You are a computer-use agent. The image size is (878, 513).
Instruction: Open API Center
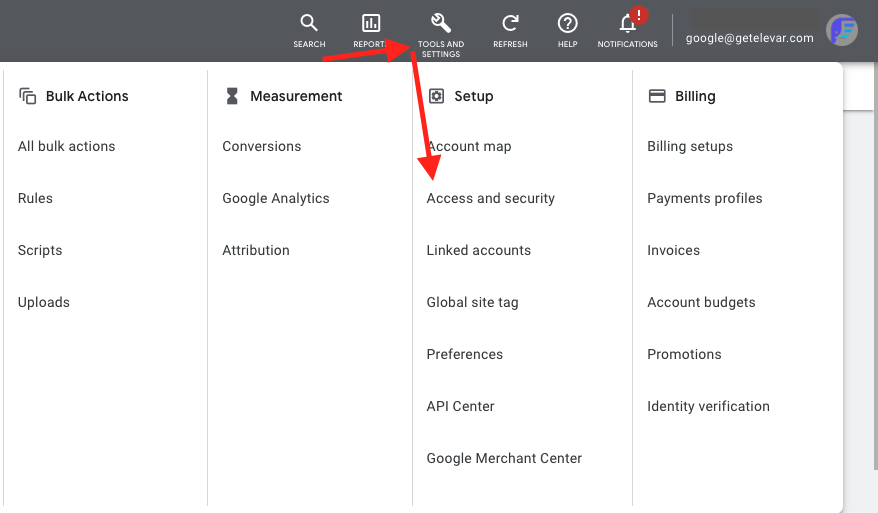point(460,407)
